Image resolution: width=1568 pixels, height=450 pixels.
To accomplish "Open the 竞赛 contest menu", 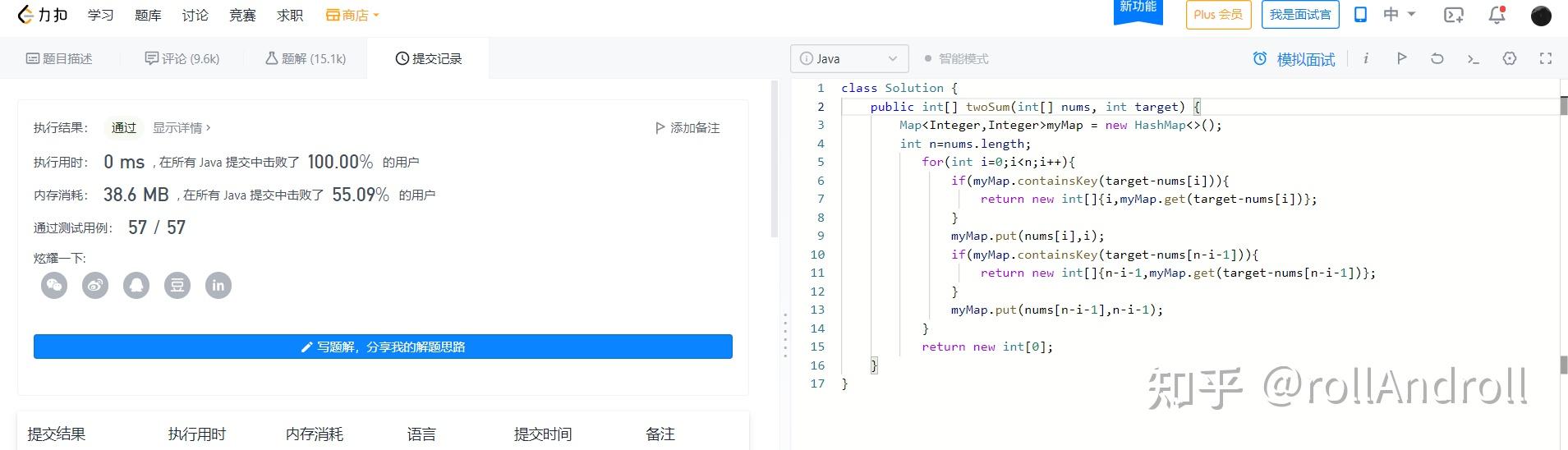I will coord(242,15).
